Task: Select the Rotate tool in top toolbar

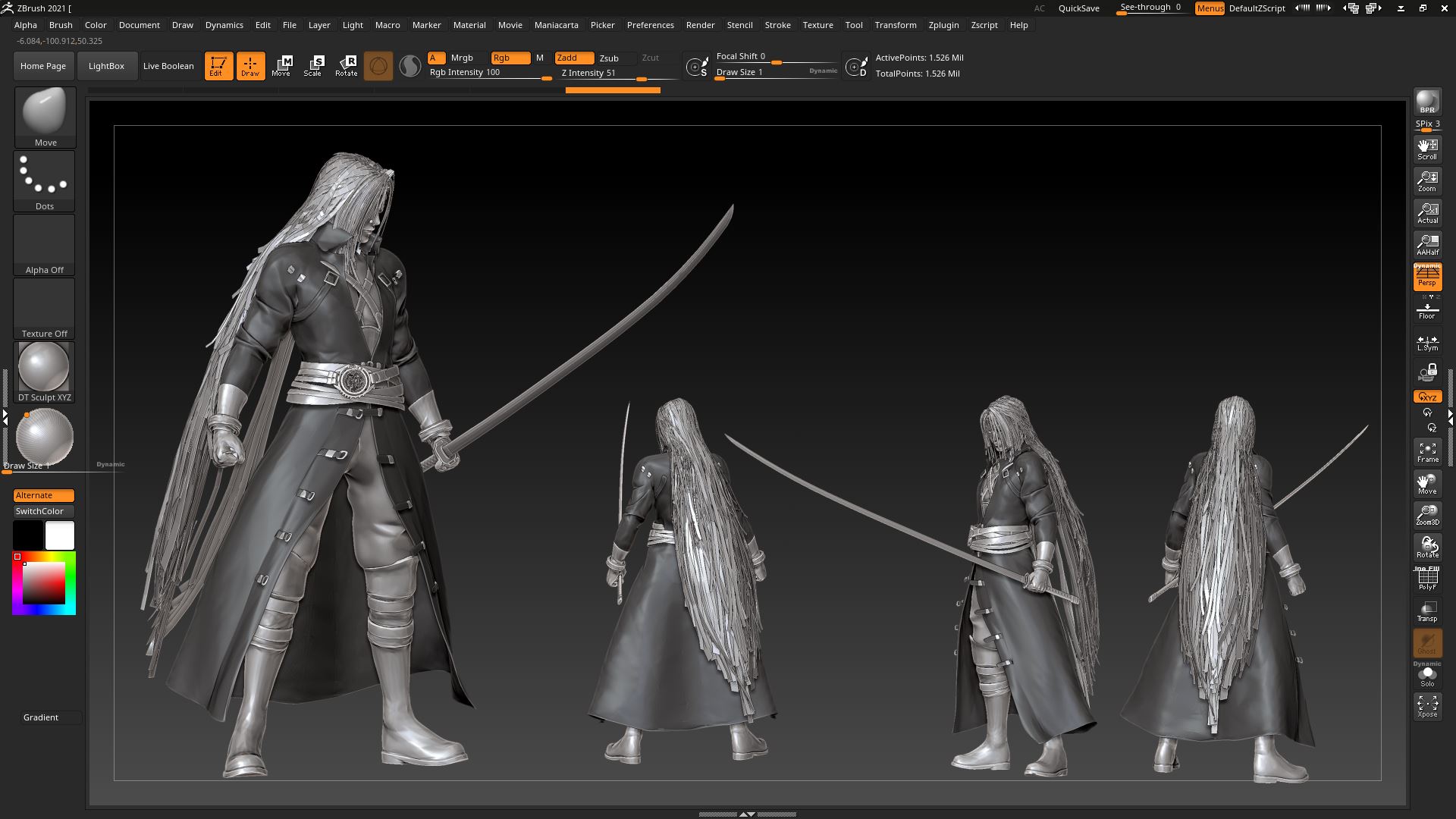Action: tap(347, 66)
